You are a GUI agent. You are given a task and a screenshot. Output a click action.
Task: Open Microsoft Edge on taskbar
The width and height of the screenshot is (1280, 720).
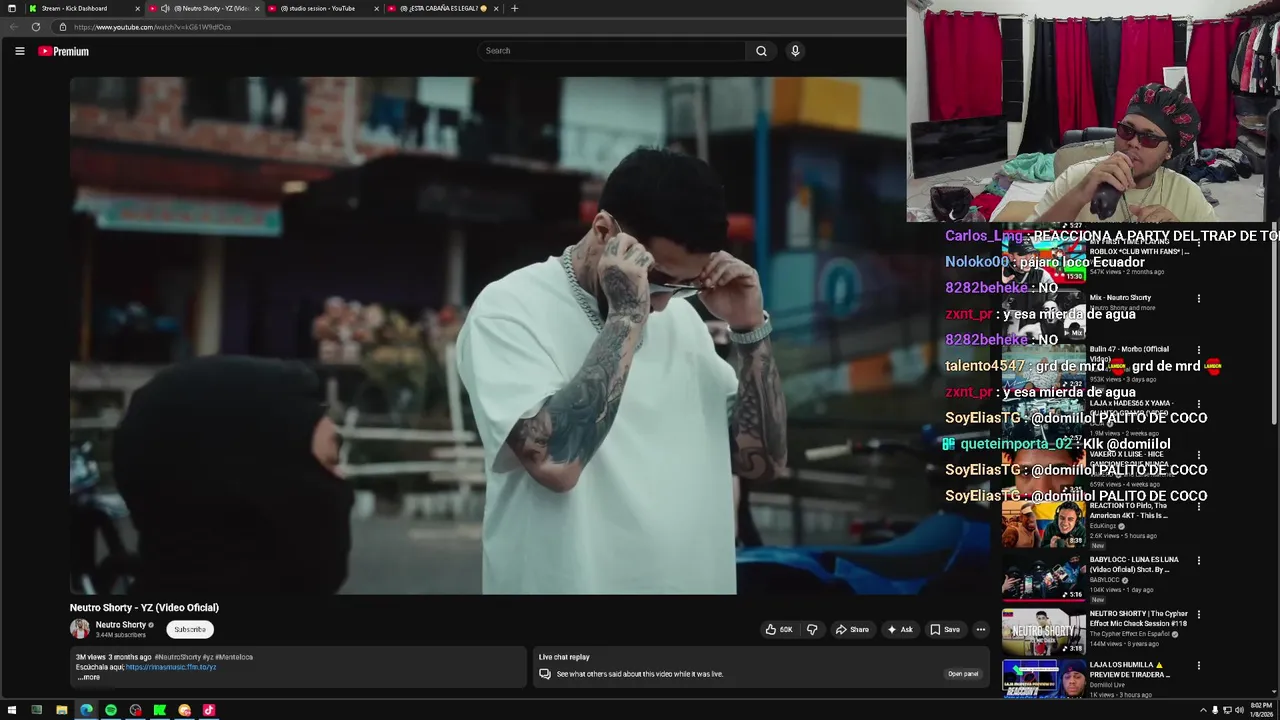click(86, 710)
